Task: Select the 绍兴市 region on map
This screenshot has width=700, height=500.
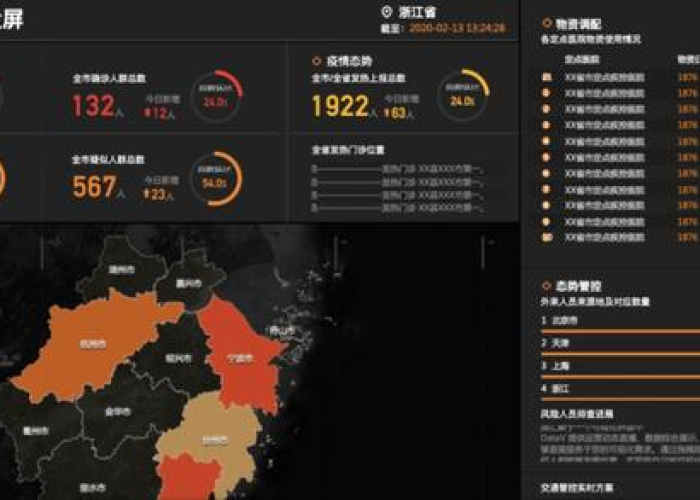Action: pyautogui.click(x=178, y=358)
